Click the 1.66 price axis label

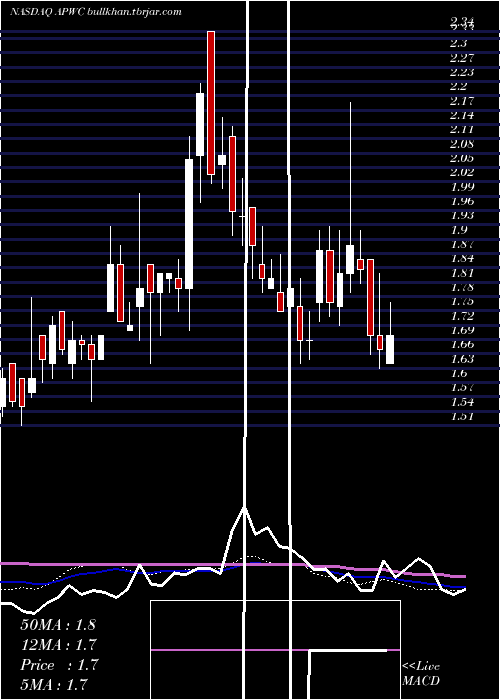click(462, 344)
